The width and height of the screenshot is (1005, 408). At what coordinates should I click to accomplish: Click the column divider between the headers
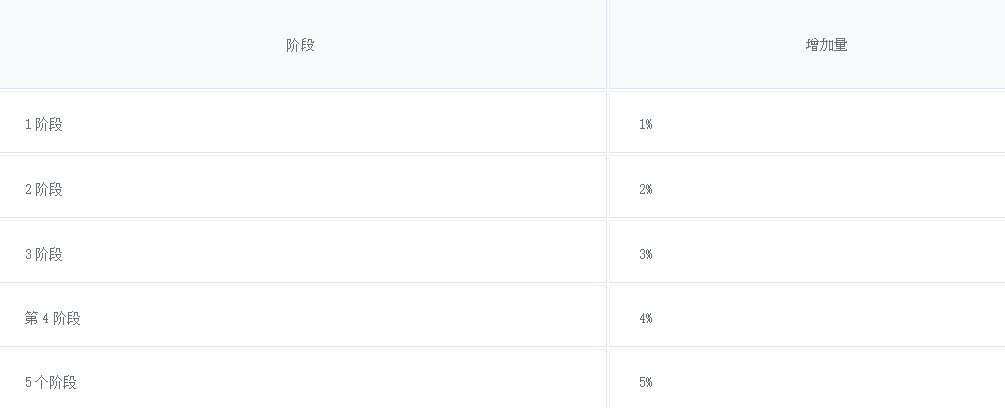pos(607,45)
